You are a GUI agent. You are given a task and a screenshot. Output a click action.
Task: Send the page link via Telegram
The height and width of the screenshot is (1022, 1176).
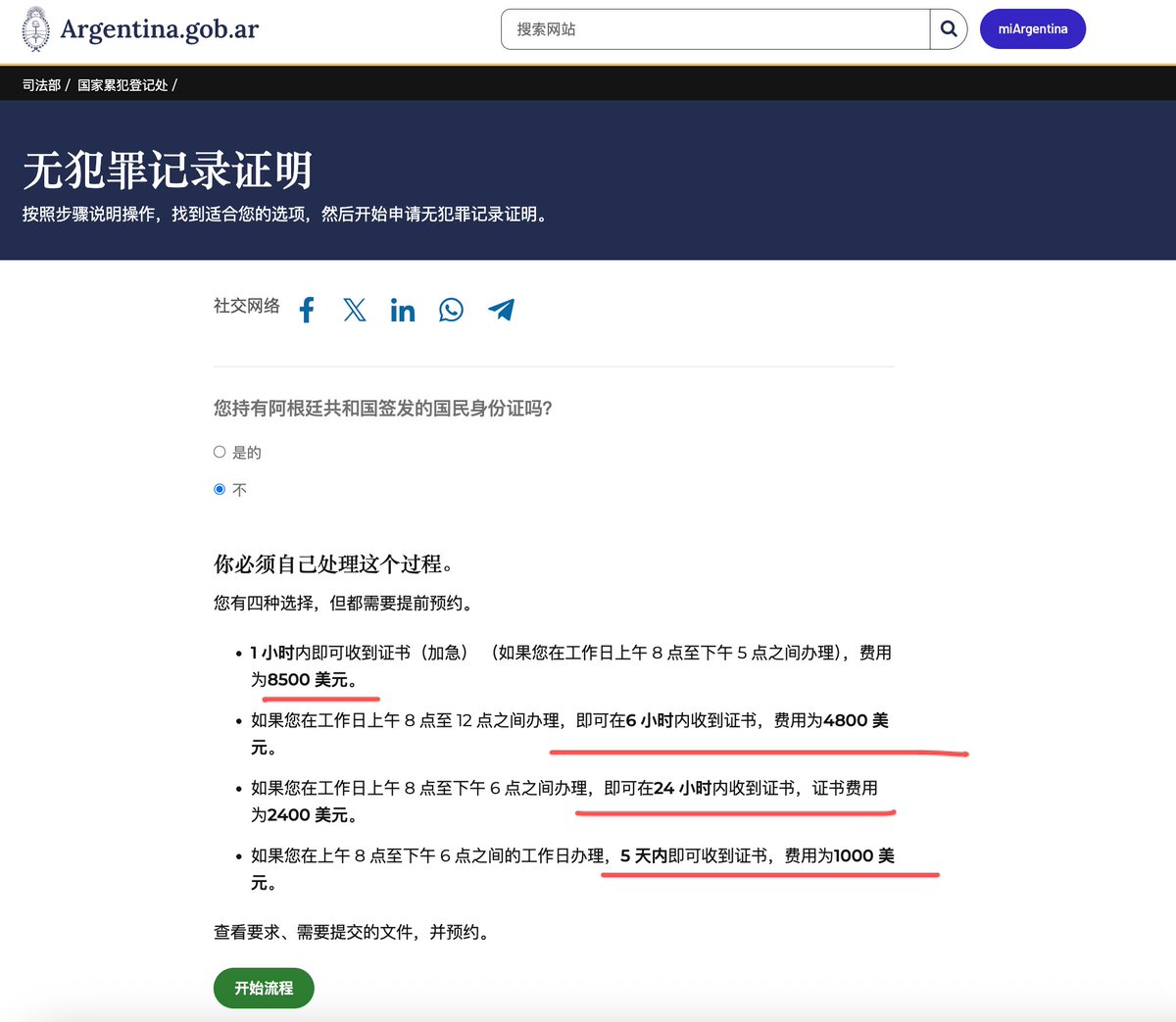point(501,309)
